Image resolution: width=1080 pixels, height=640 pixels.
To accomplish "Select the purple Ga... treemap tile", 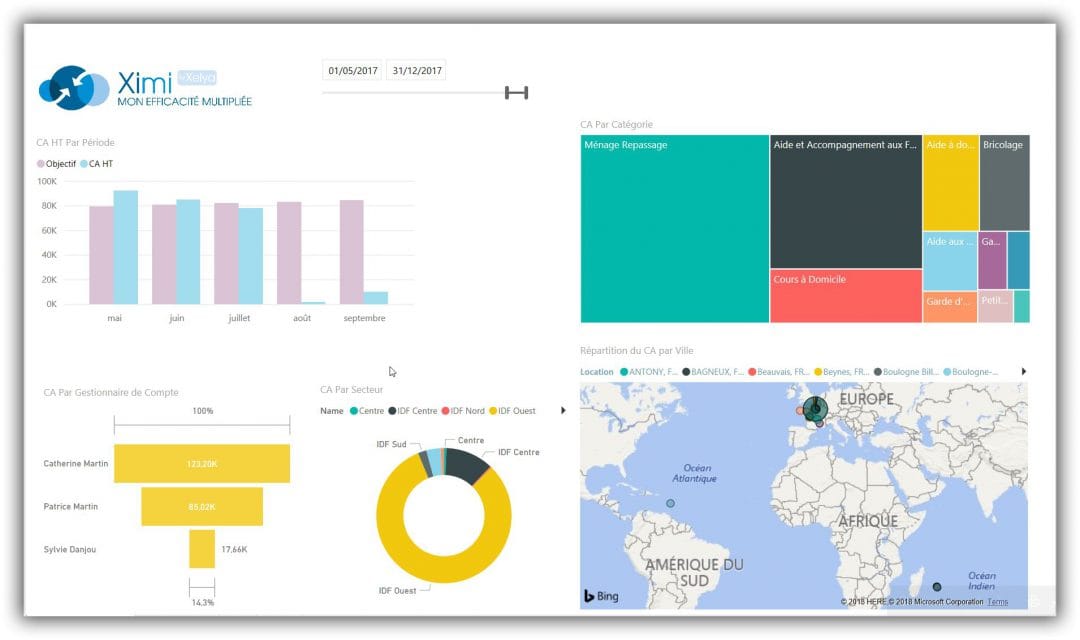I will (993, 260).
